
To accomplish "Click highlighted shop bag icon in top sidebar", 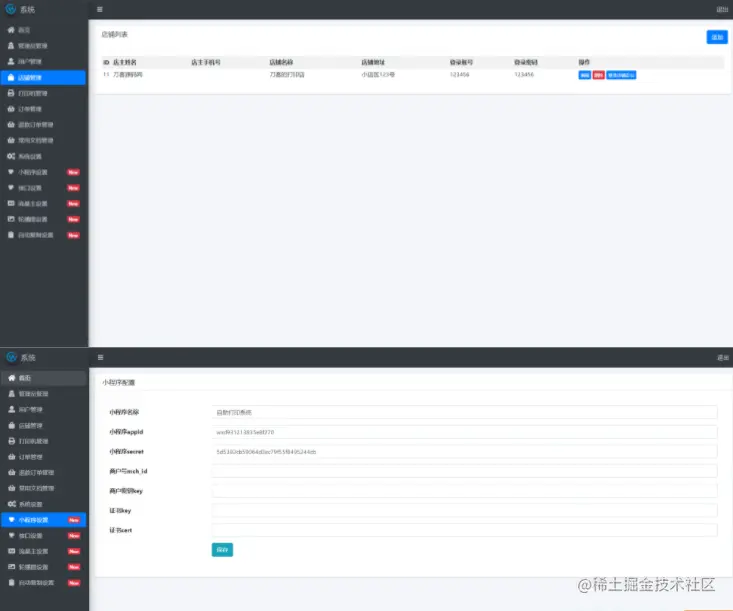I will point(11,78).
